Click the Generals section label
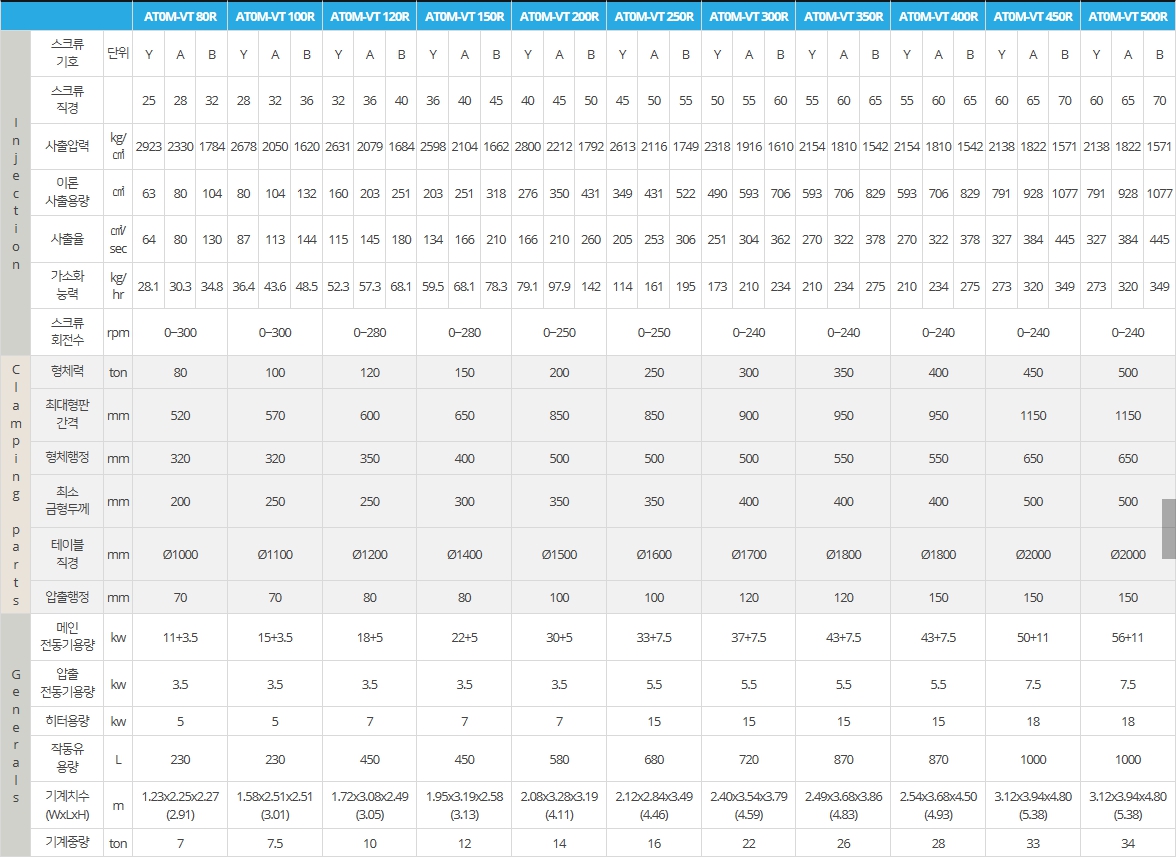 (15, 735)
